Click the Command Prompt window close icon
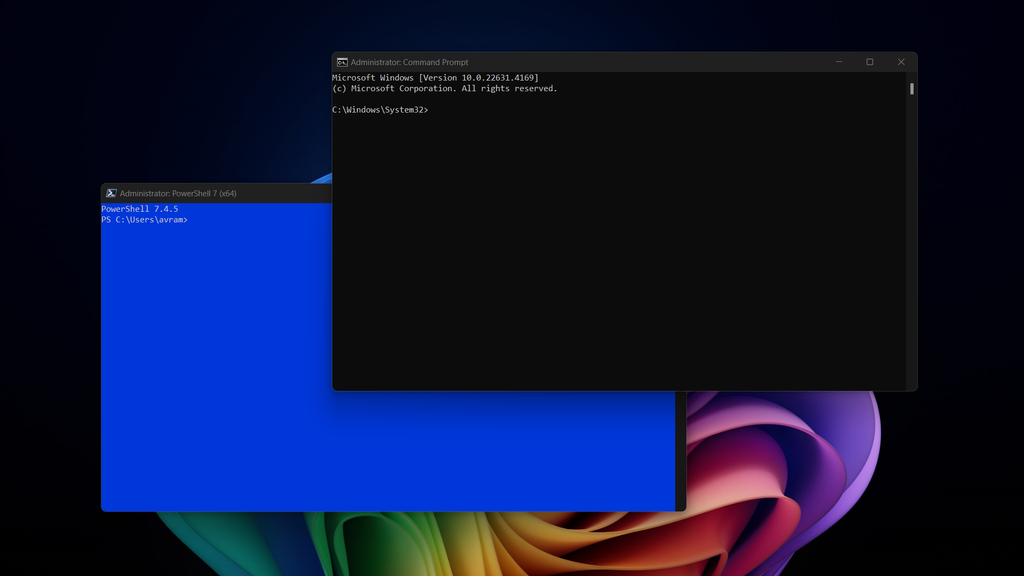The image size is (1024, 576). pos(900,61)
